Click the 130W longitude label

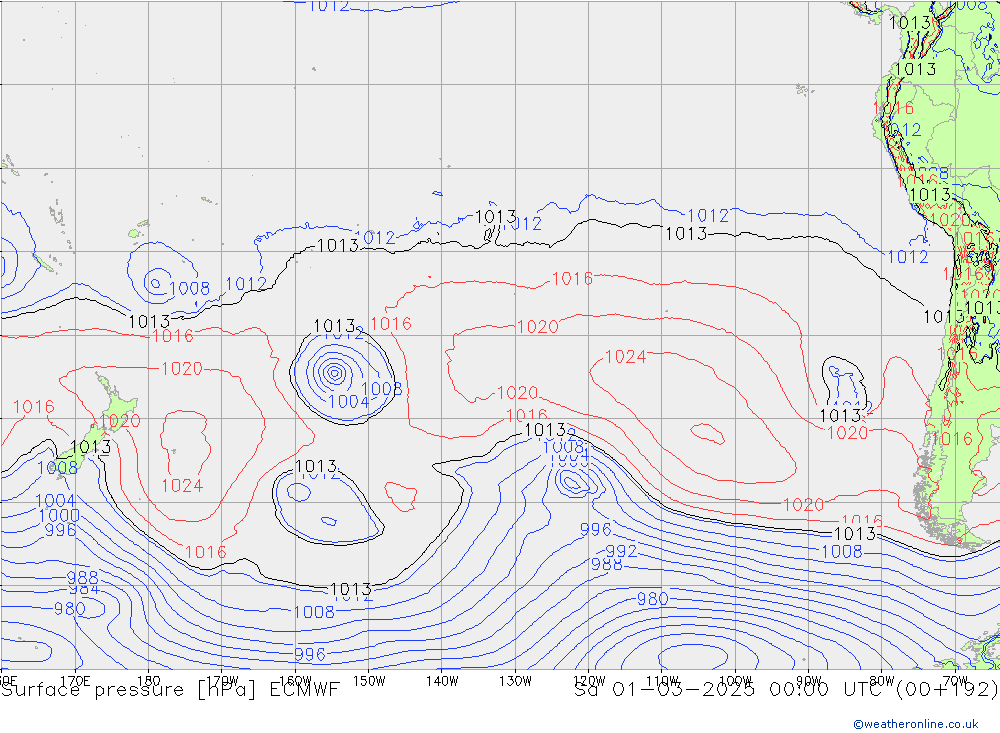click(515, 681)
